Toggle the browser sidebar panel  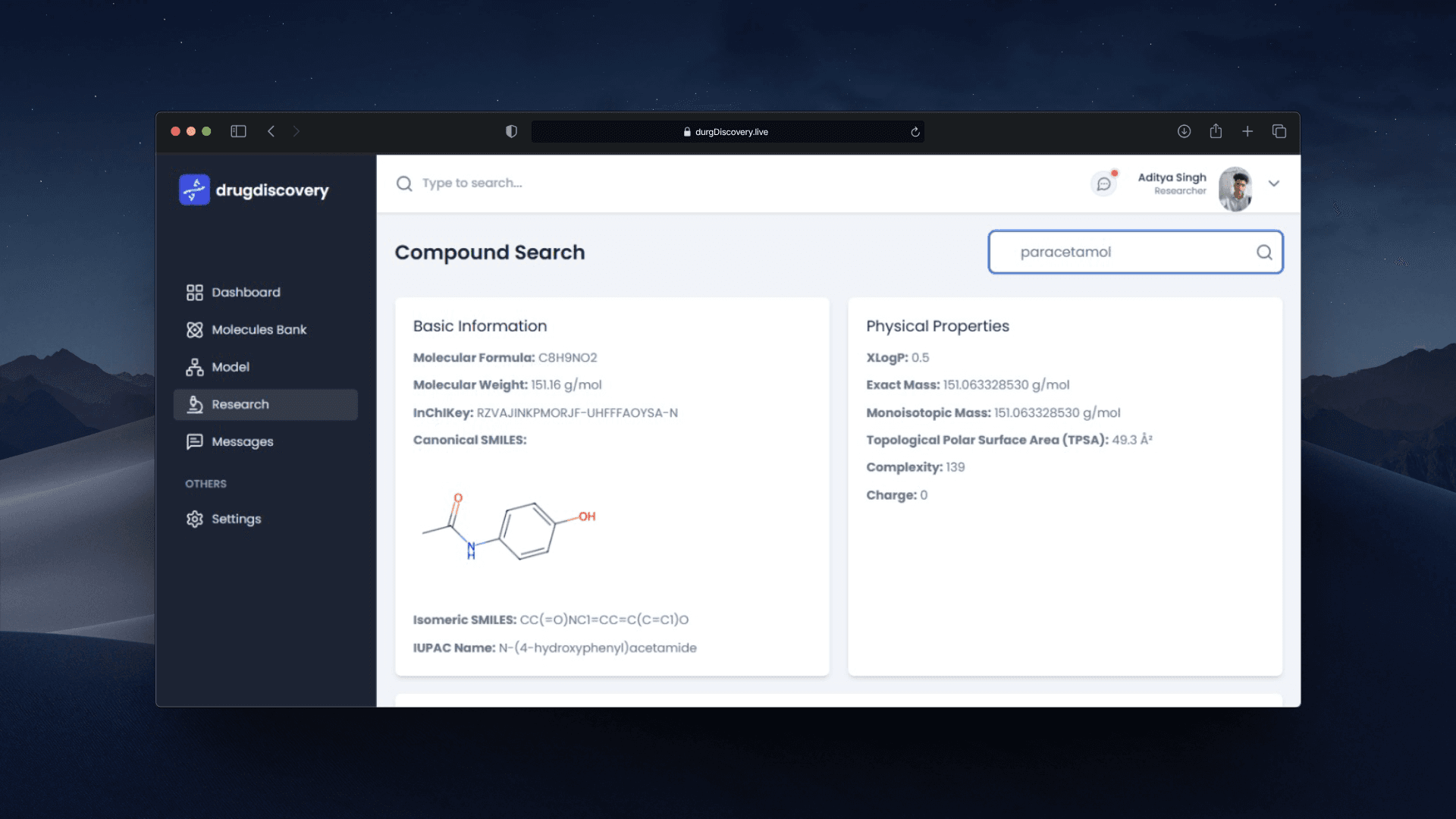[x=238, y=131]
